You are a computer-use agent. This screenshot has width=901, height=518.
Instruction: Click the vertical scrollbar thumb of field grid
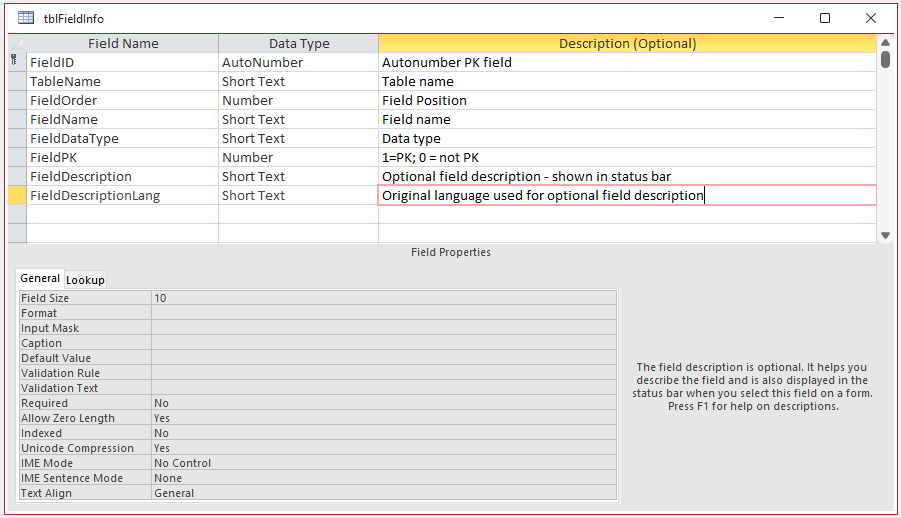885,60
